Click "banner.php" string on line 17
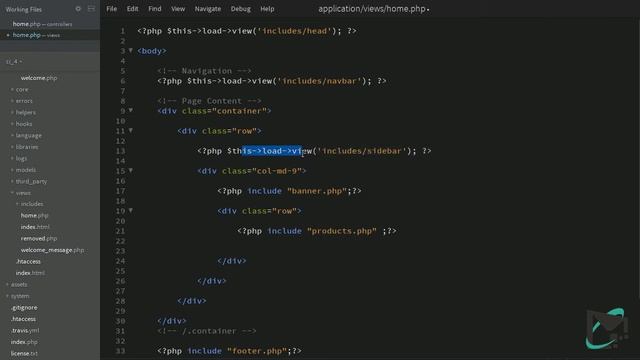The width and height of the screenshot is (640, 360). pos(317,191)
